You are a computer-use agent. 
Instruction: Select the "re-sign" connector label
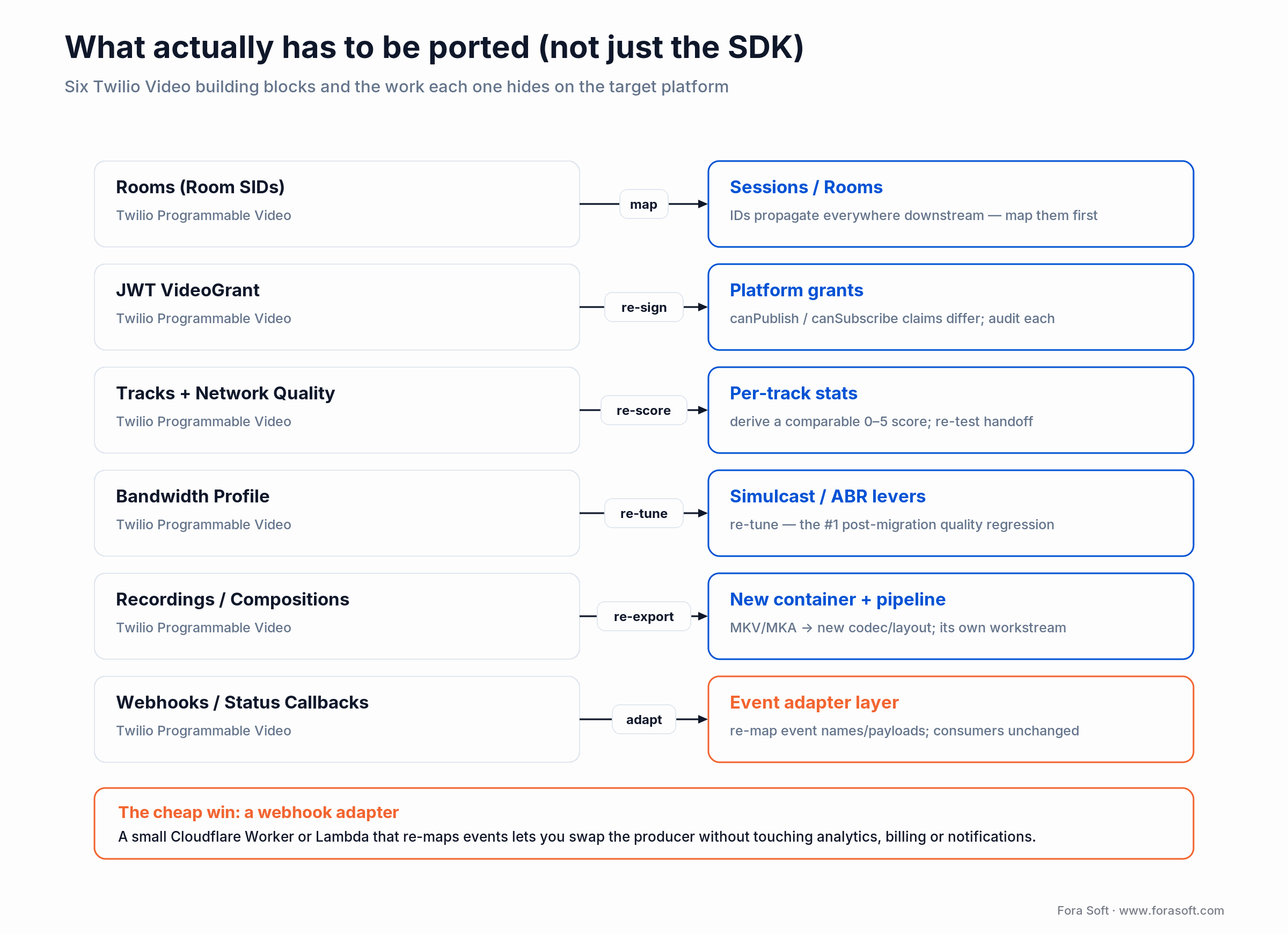tap(643, 308)
